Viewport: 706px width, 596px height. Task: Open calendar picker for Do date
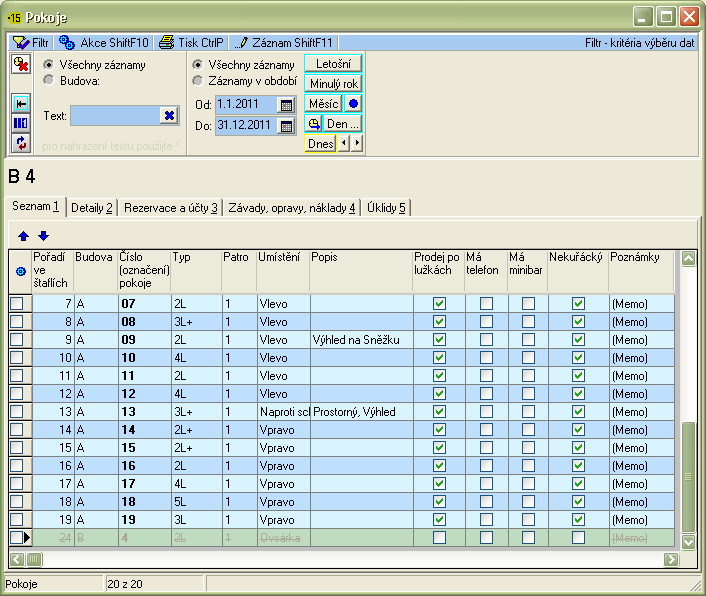(286, 126)
